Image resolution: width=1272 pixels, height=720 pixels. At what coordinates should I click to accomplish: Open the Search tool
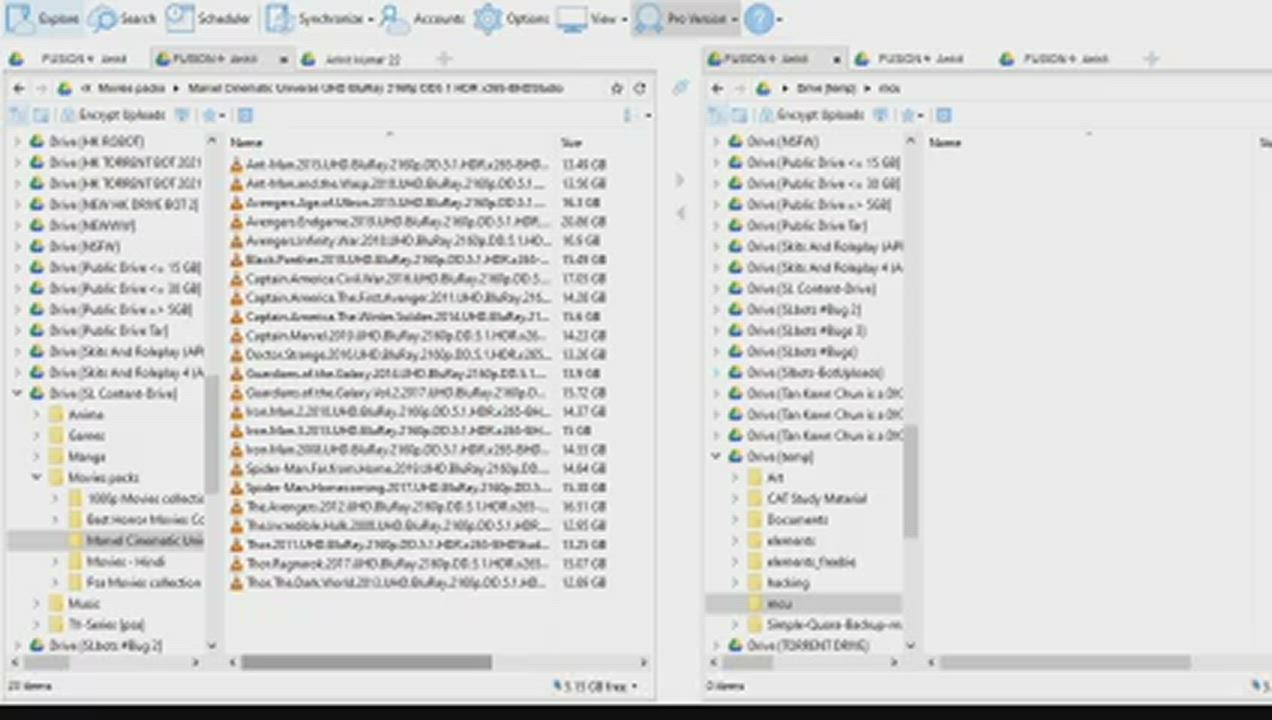(122, 18)
